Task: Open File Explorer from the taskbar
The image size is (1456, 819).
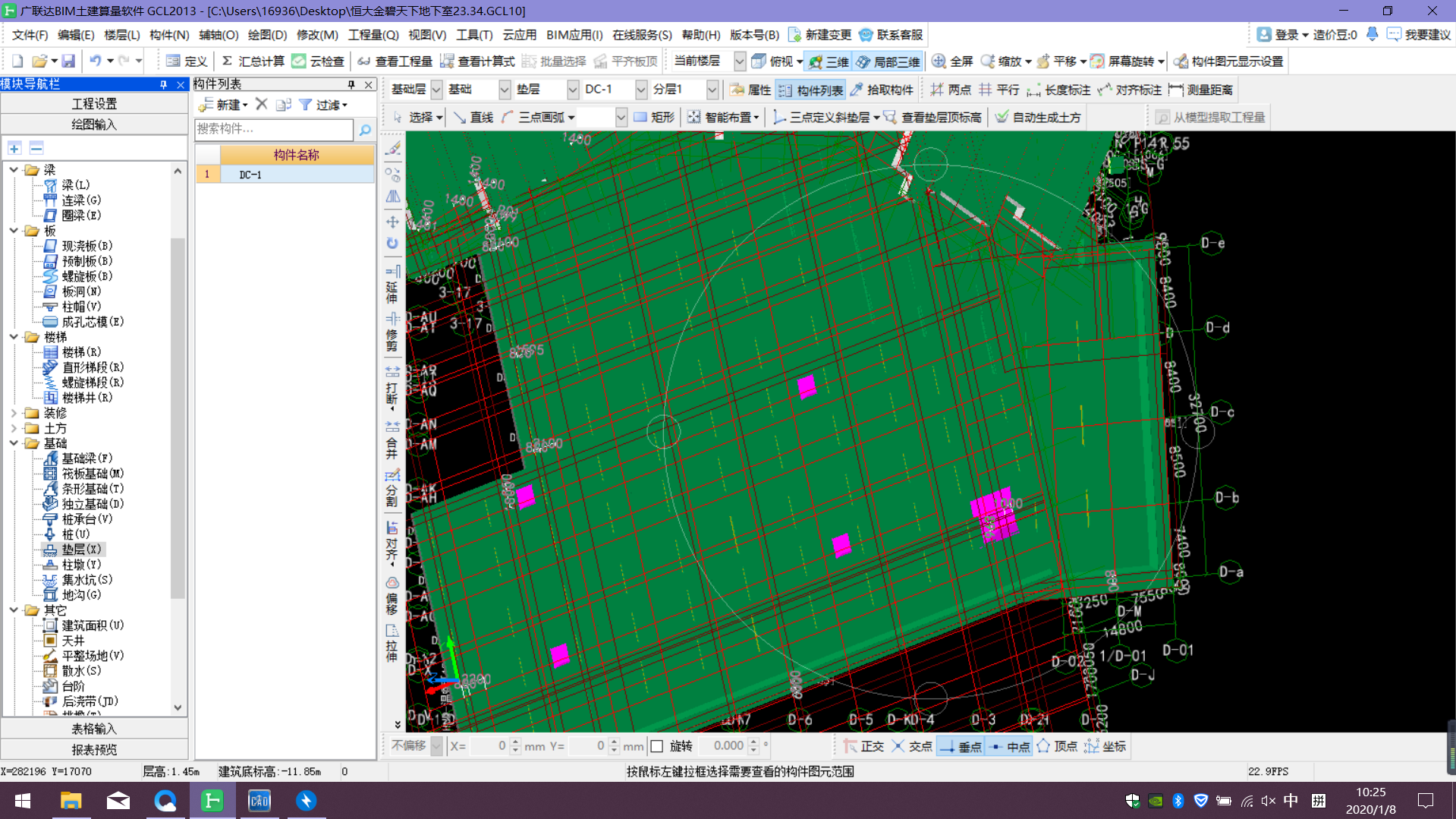Action: click(71, 801)
